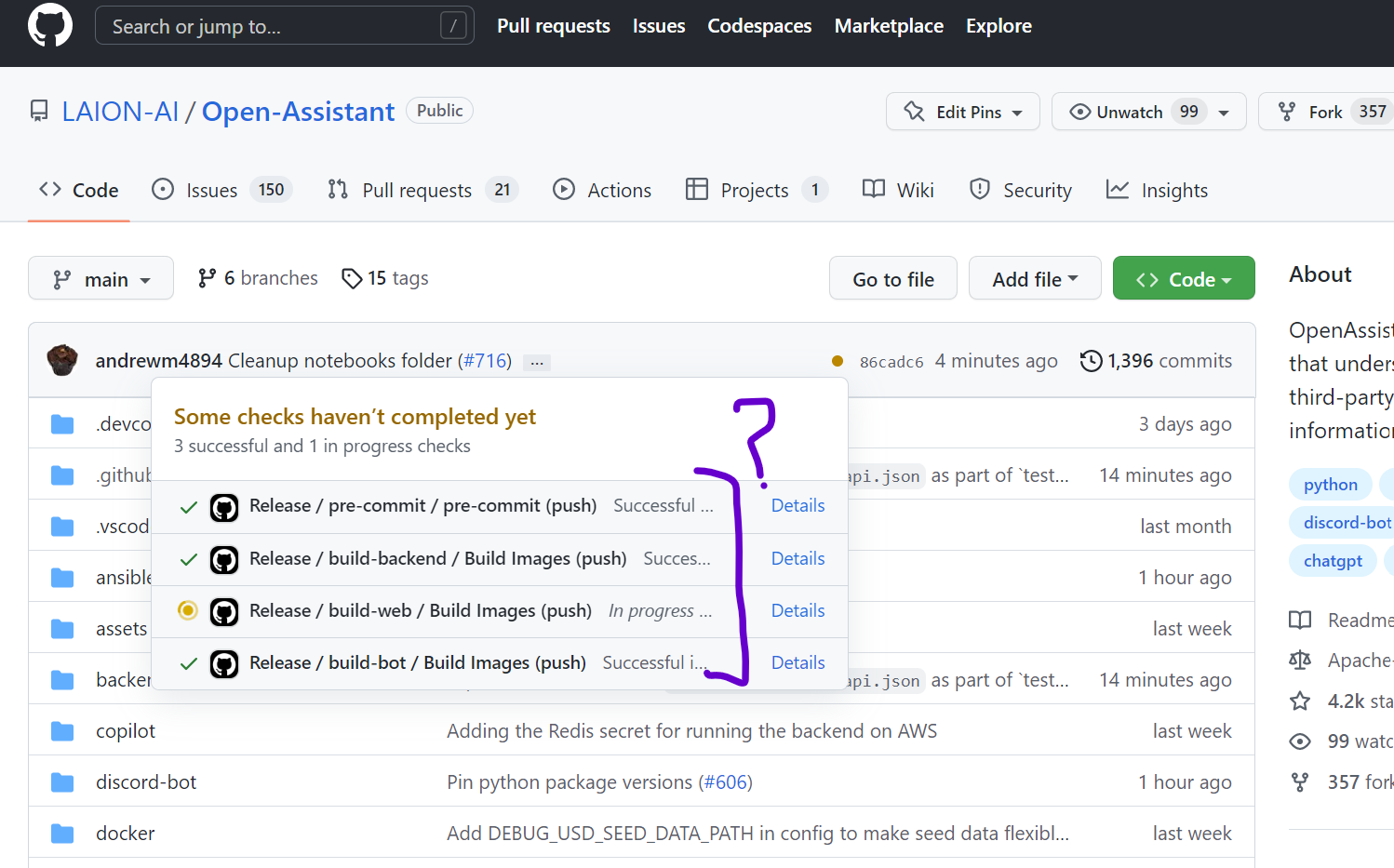1394x868 pixels.
Task: Open the Actions tab play icon
Action: coord(564,189)
